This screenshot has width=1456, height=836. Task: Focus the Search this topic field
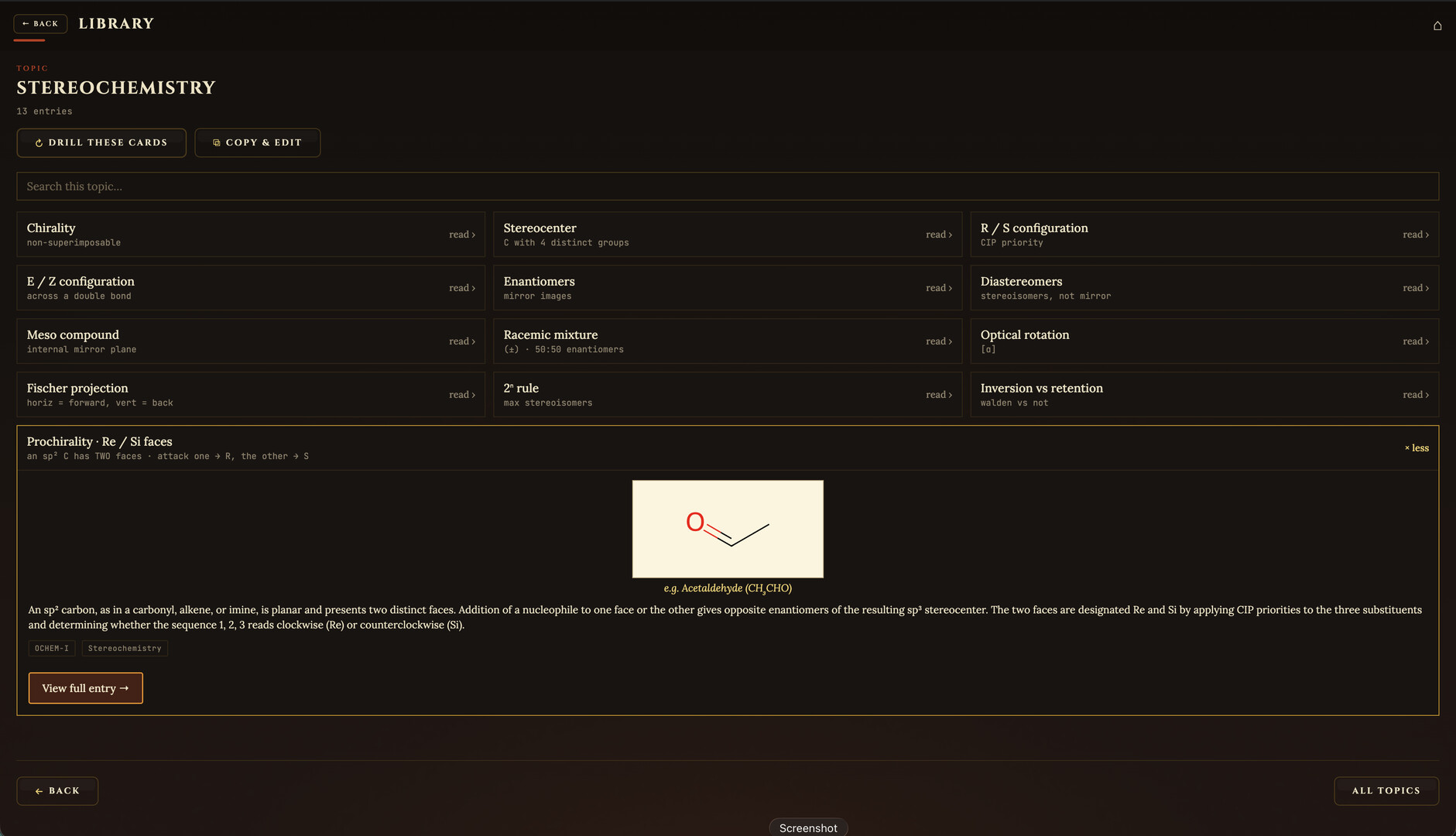pos(728,187)
